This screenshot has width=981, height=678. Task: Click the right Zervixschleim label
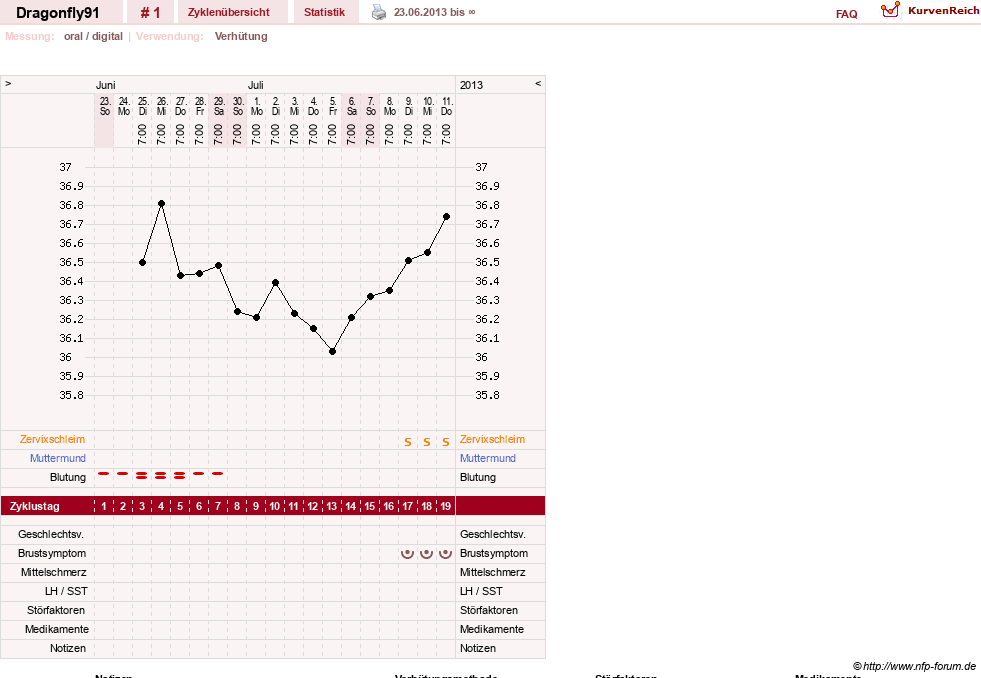(x=492, y=439)
